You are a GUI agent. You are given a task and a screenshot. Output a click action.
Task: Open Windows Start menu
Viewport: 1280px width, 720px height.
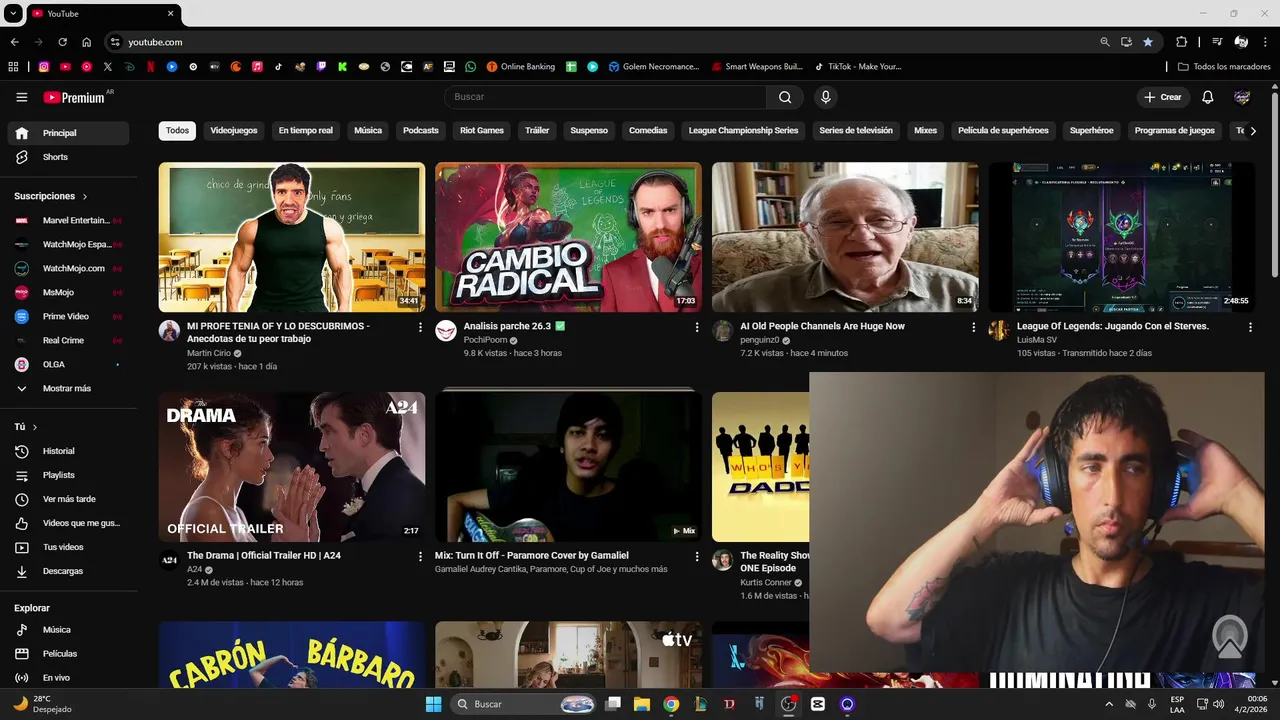tap(433, 704)
